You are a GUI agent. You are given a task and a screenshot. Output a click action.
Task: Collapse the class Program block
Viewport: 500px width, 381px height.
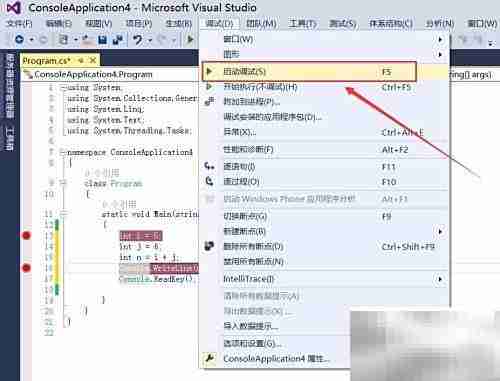pos(63,183)
